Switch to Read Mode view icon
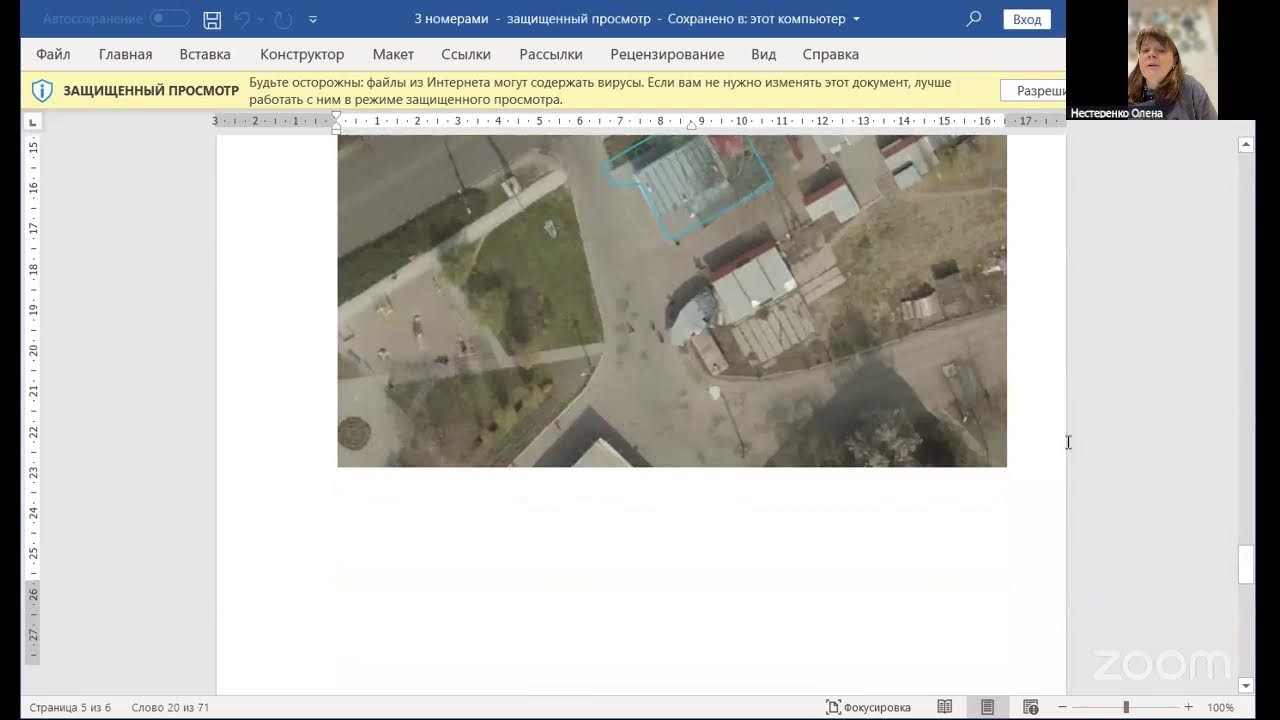1280x720 pixels. point(944,707)
